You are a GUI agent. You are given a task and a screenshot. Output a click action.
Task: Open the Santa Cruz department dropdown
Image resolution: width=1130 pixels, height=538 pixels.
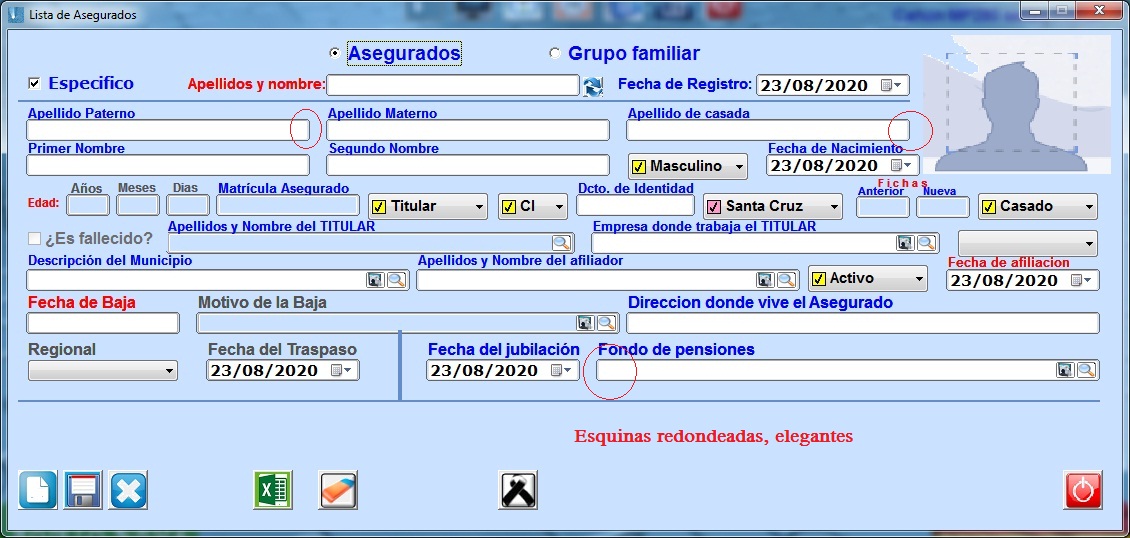coord(773,207)
